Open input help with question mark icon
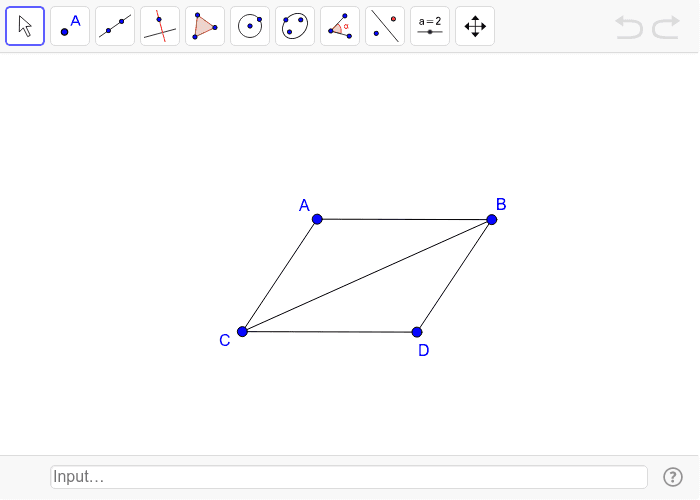 pyautogui.click(x=673, y=477)
